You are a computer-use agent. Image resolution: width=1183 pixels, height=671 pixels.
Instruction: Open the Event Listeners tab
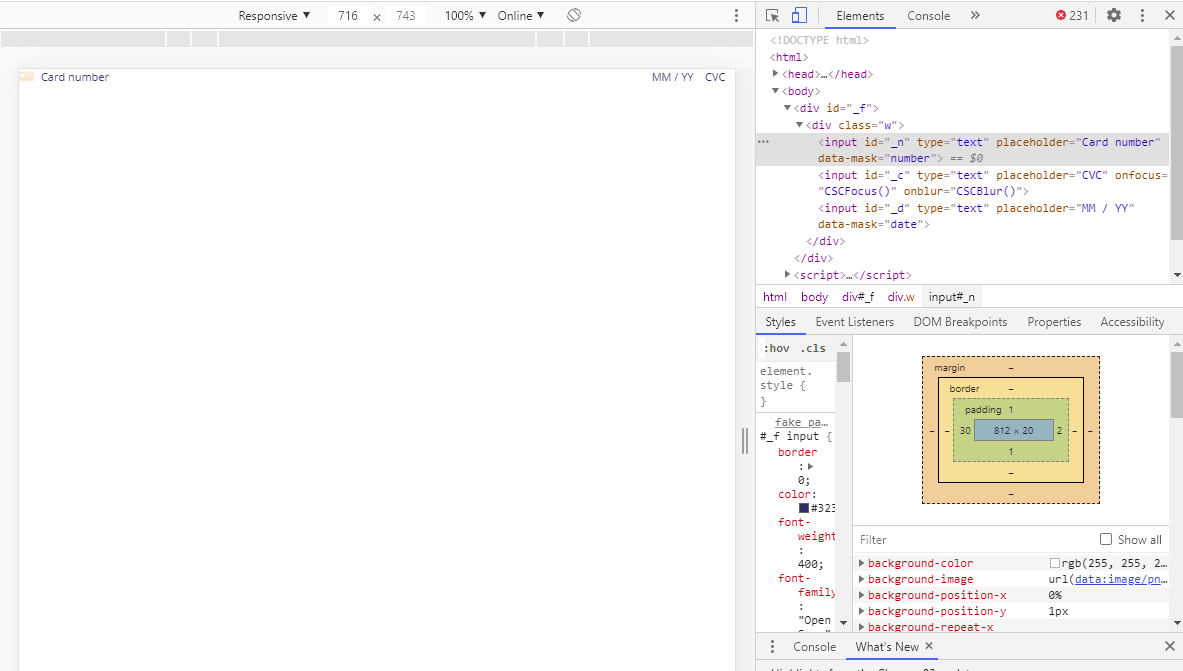click(x=854, y=322)
